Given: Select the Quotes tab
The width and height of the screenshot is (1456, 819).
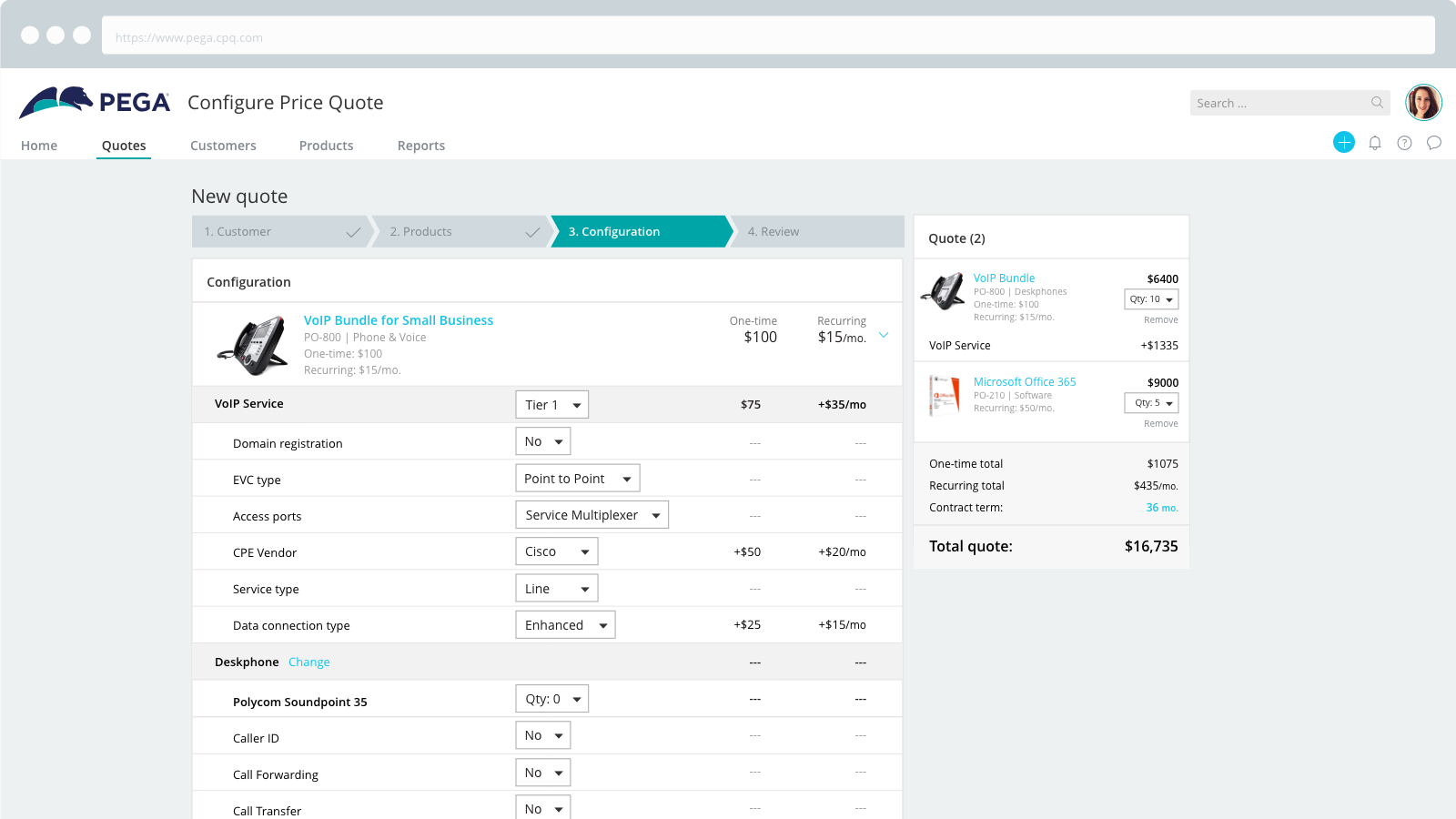Looking at the screenshot, I should (124, 146).
